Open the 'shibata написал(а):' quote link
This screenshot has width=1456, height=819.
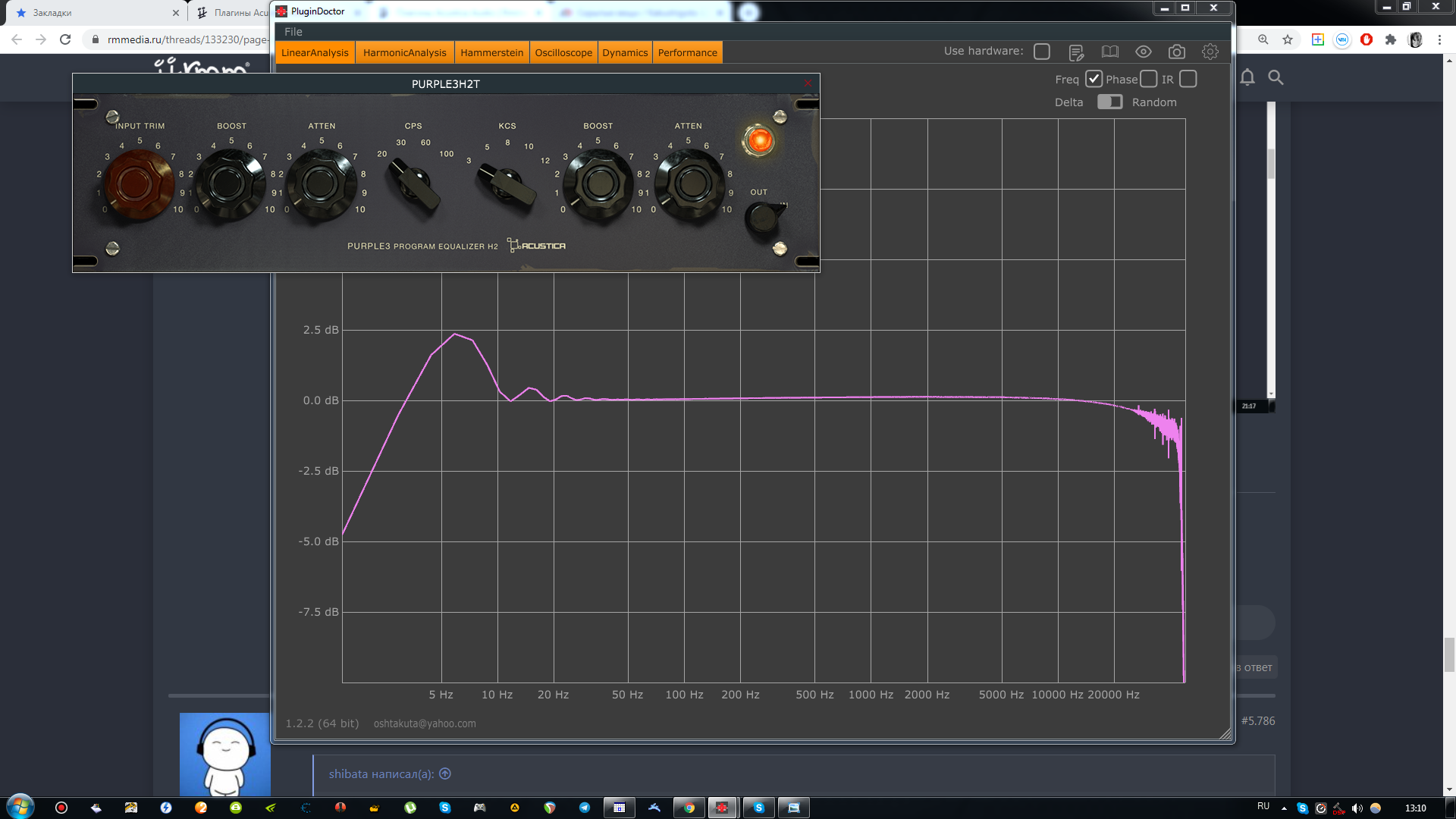[x=381, y=773]
